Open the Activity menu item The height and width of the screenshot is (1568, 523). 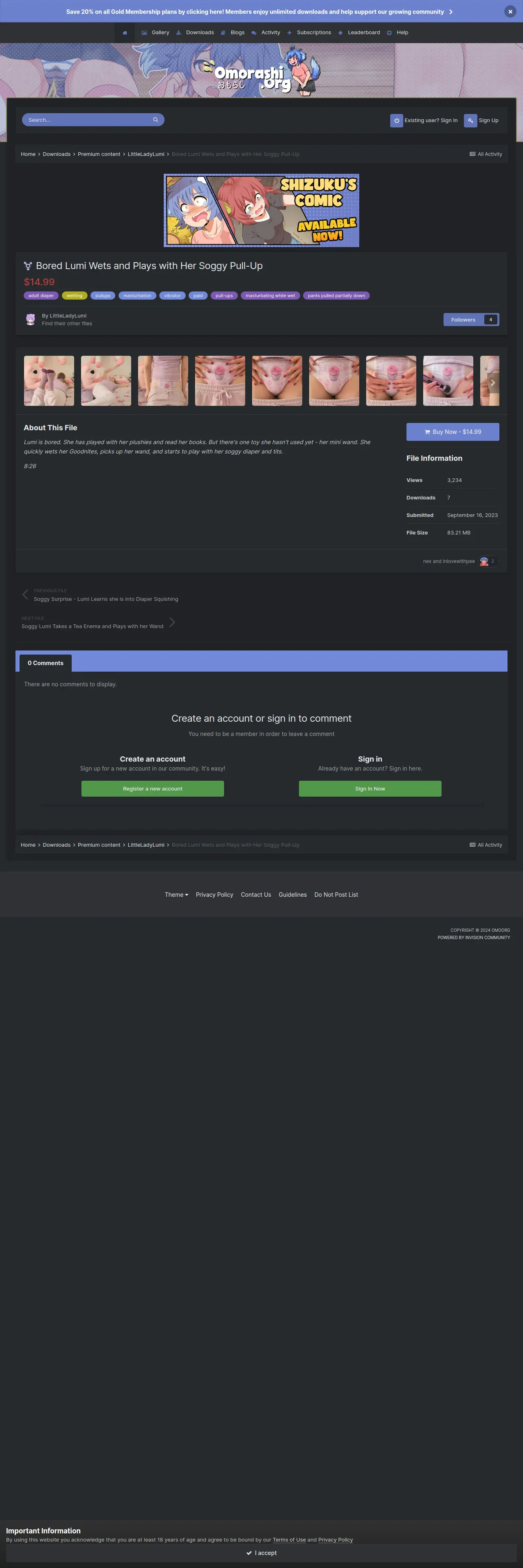click(266, 33)
